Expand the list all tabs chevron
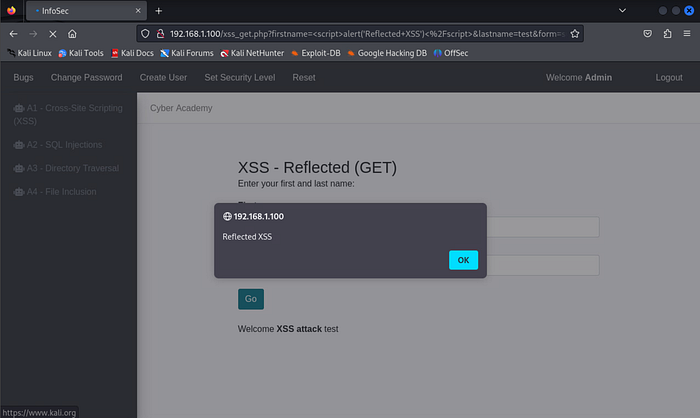This screenshot has height=418, width=700. [x=622, y=10]
